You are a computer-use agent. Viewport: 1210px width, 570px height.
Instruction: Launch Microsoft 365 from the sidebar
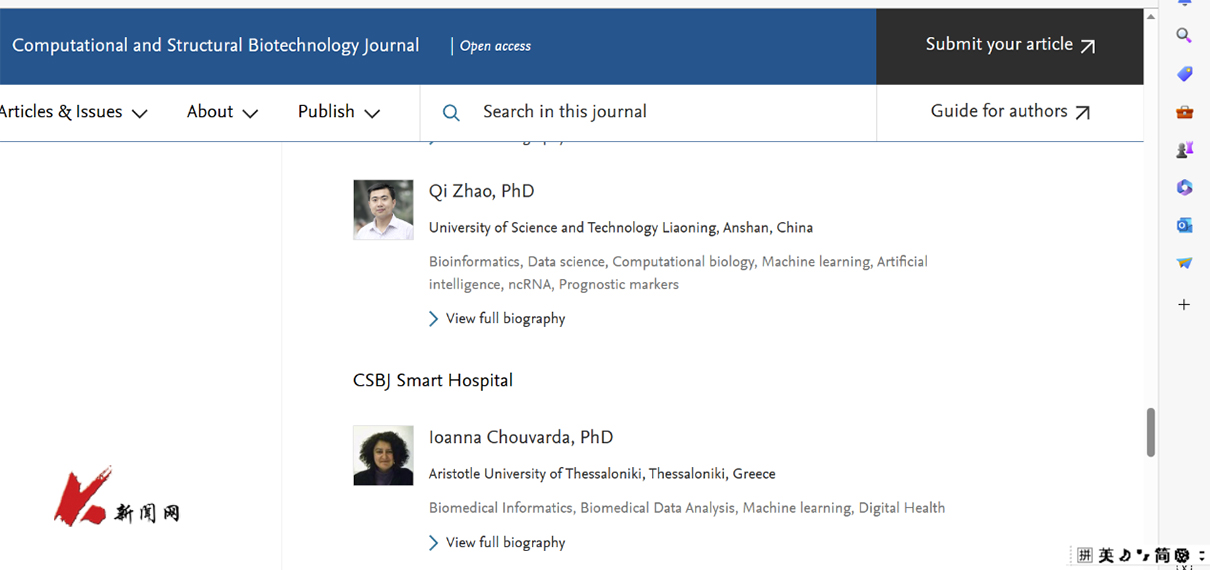[x=1184, y=188]
